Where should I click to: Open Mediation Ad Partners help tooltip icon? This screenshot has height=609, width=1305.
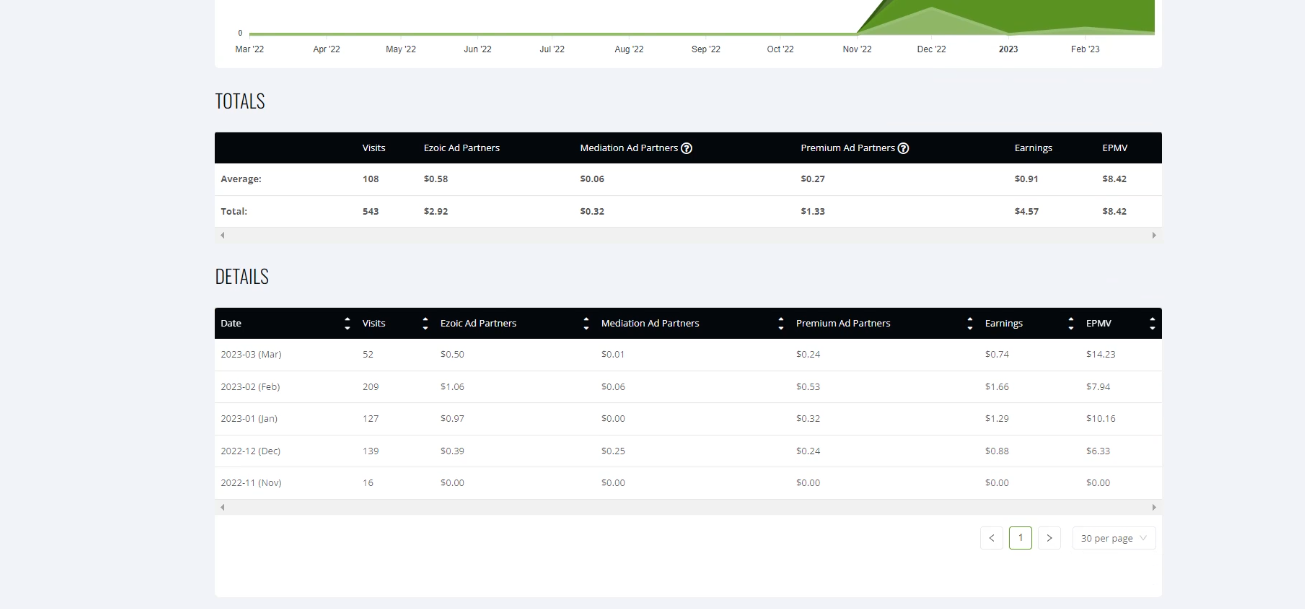click(687, 148)
